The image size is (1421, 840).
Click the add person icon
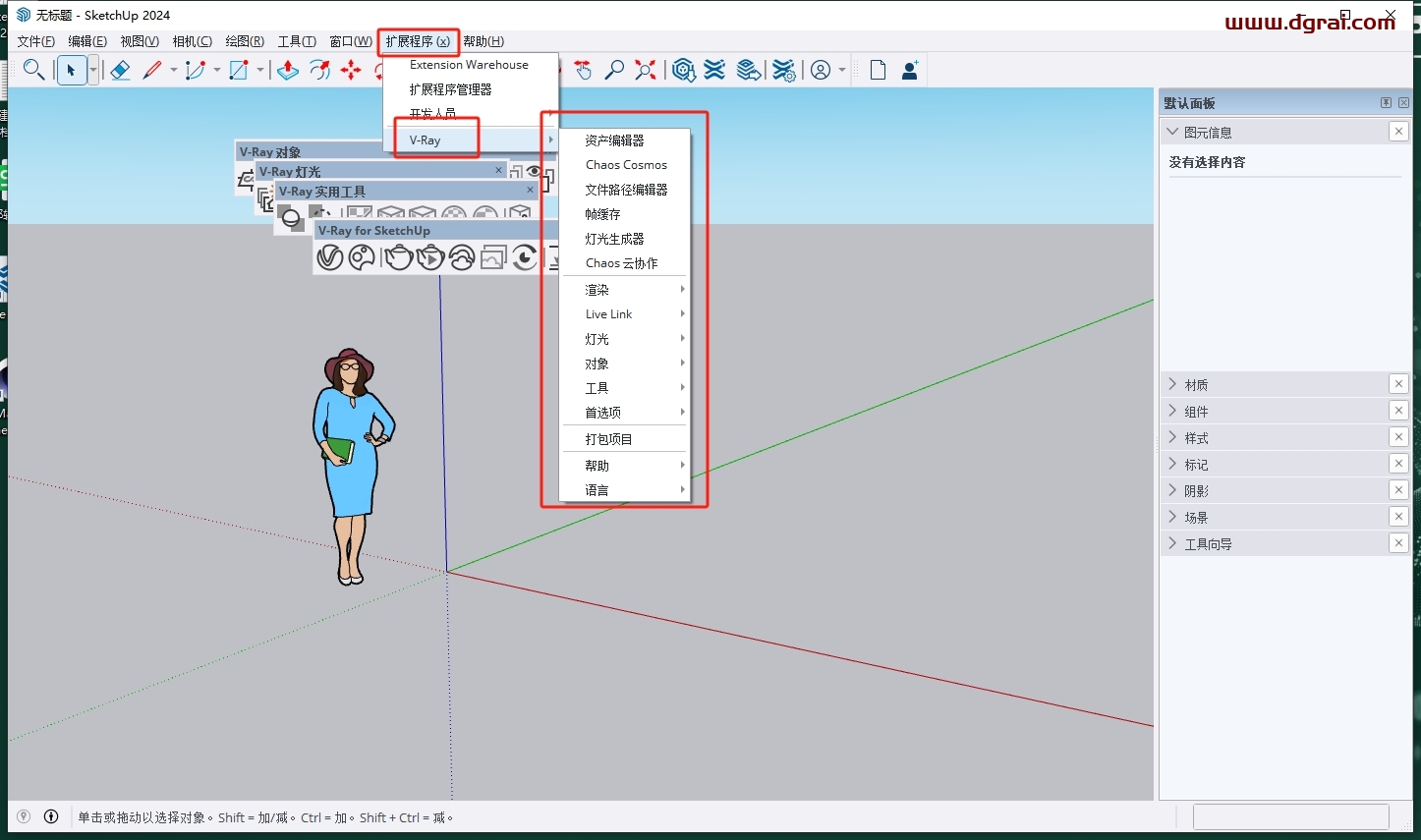click(910, 70)
